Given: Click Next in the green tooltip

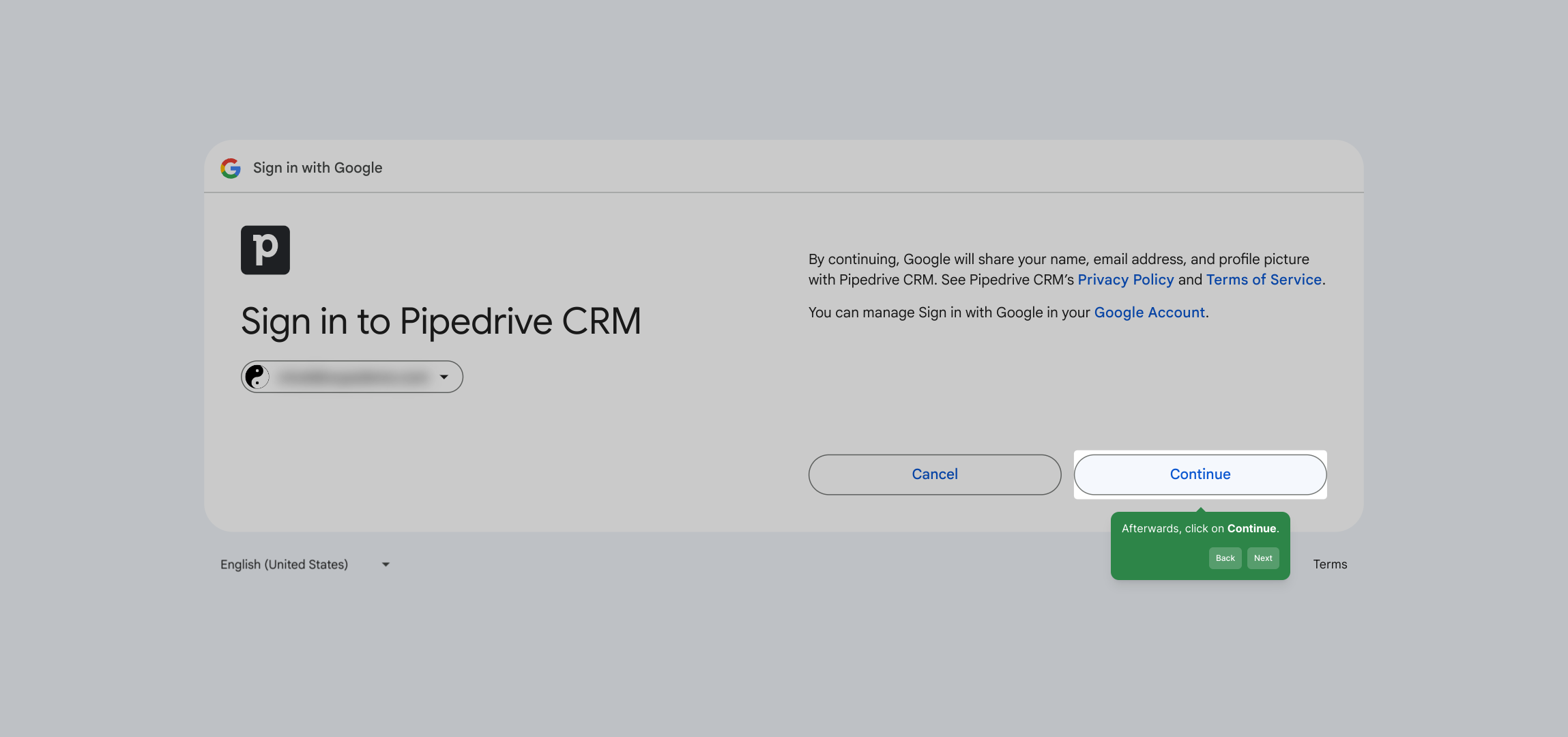Looking at the screenshot, I should [1263, 558].
